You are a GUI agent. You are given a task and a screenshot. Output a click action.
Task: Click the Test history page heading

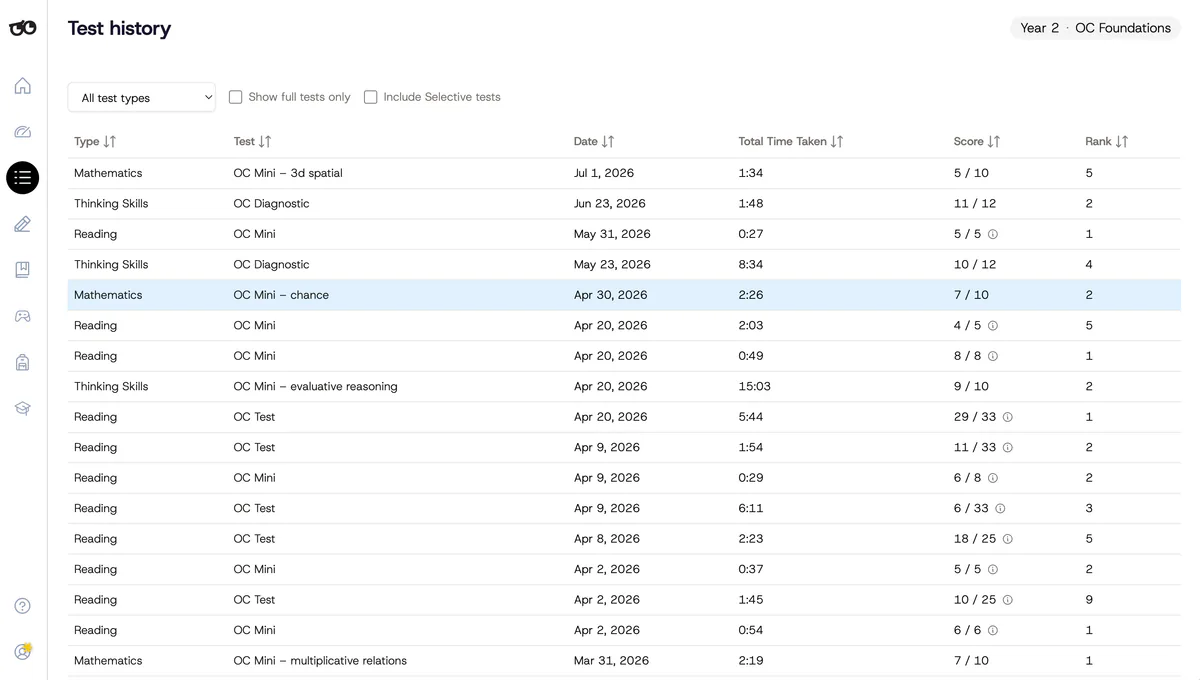tap(119, 28)
